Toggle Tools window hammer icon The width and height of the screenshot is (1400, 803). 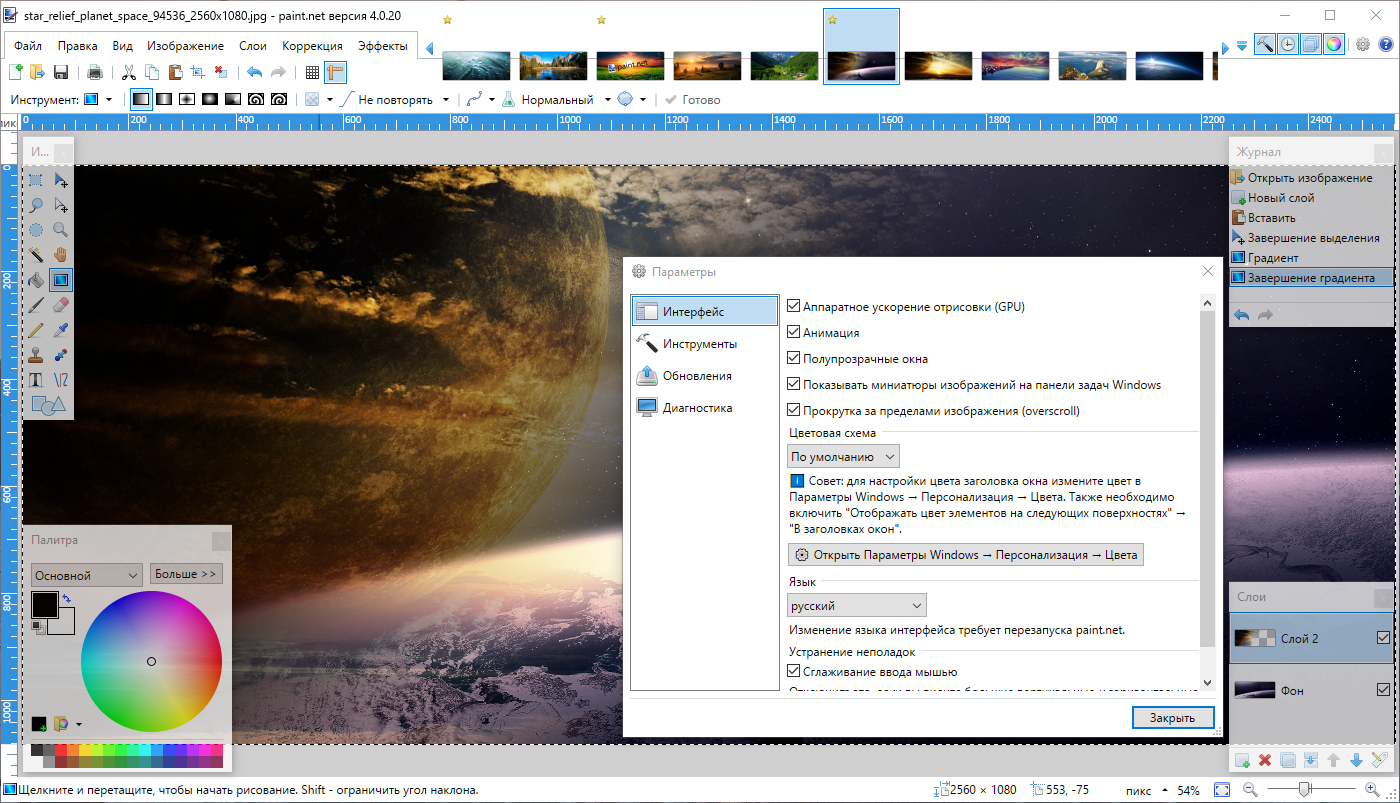click(1265, 44)
